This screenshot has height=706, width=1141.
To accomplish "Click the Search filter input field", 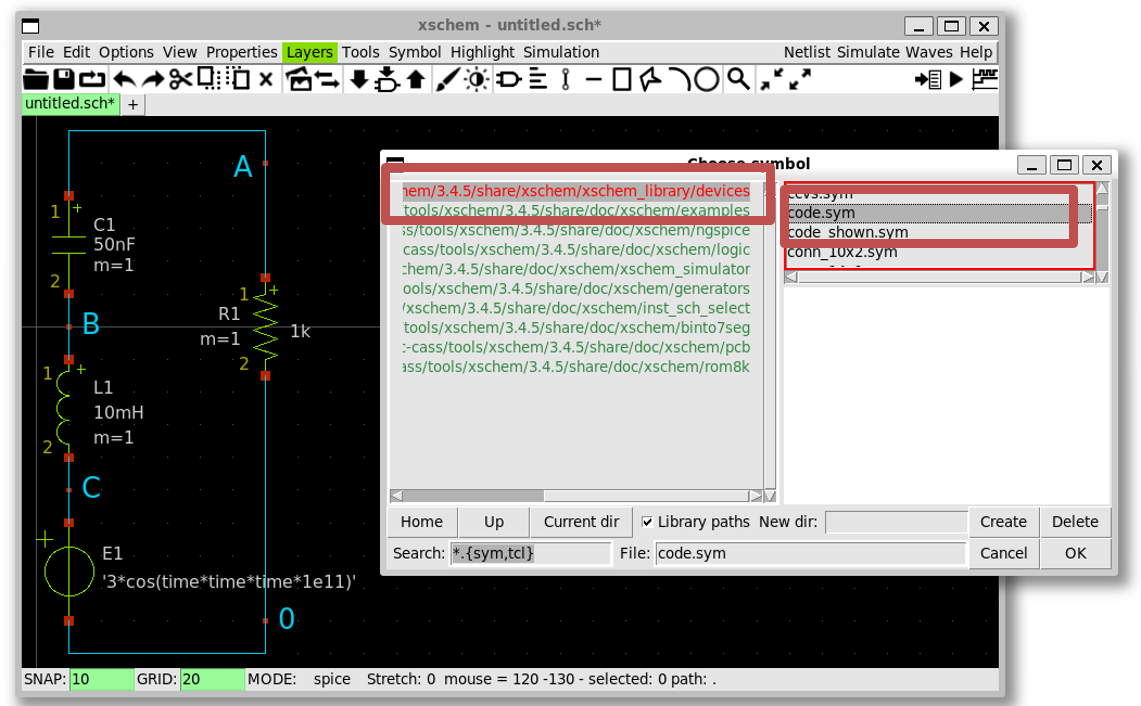I will click(530, 553).
